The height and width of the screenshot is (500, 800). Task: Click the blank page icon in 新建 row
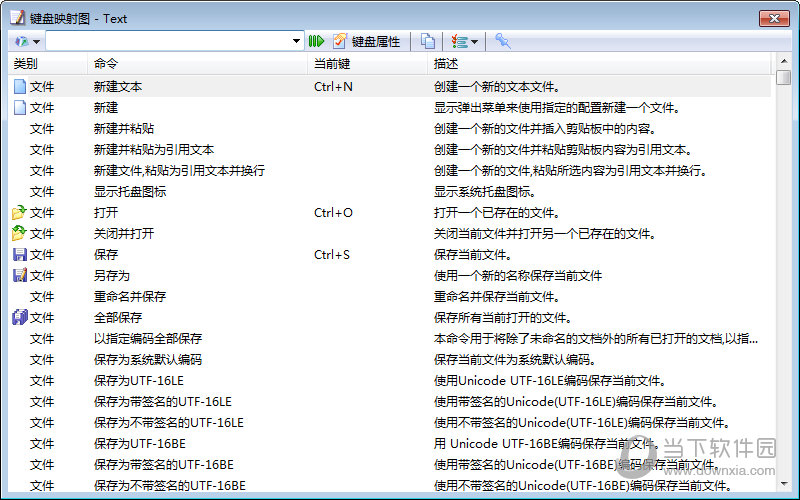[x=20, y=108]
